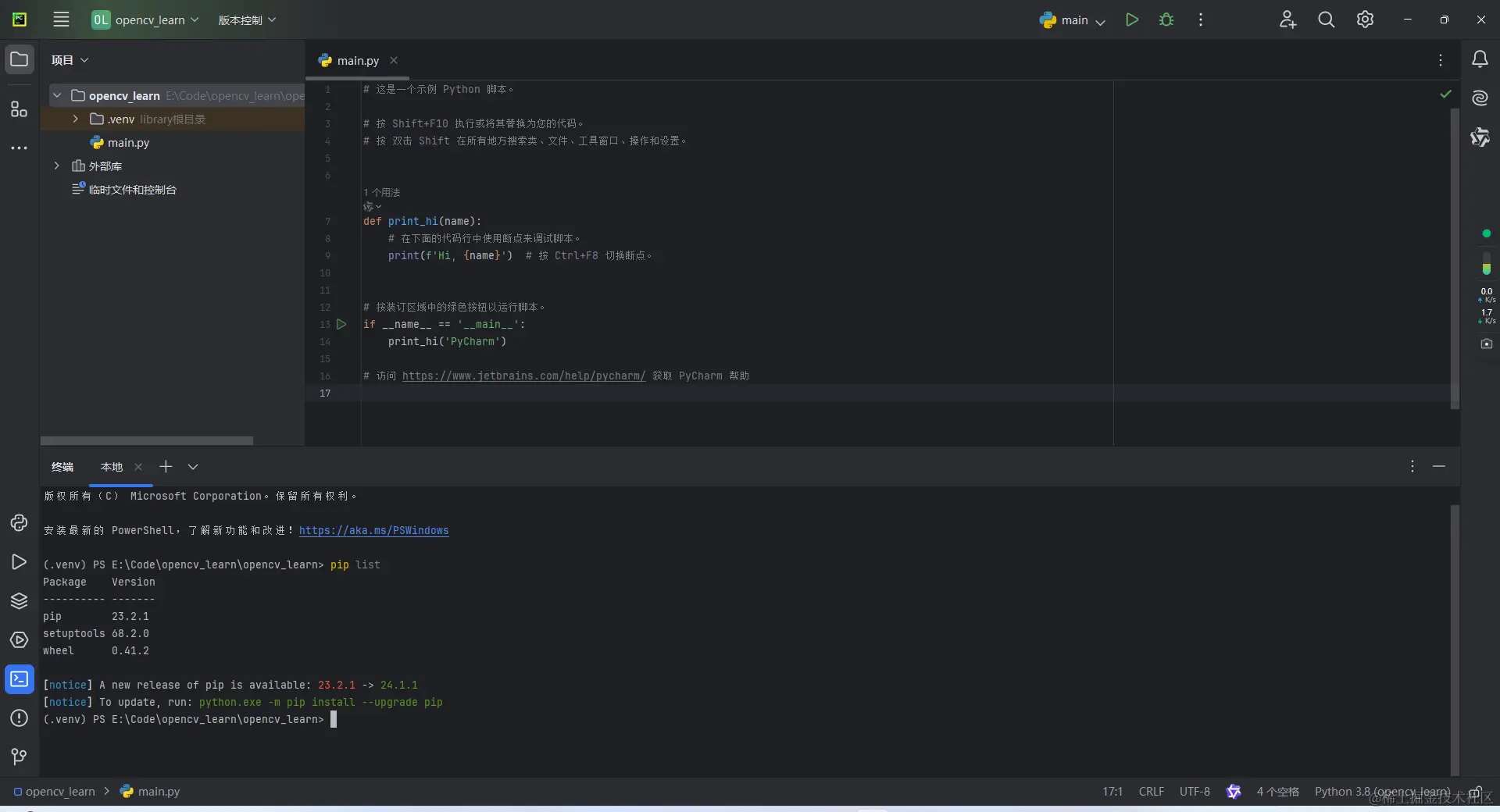Open more run actions menu in toolbar

[1201, 20]
